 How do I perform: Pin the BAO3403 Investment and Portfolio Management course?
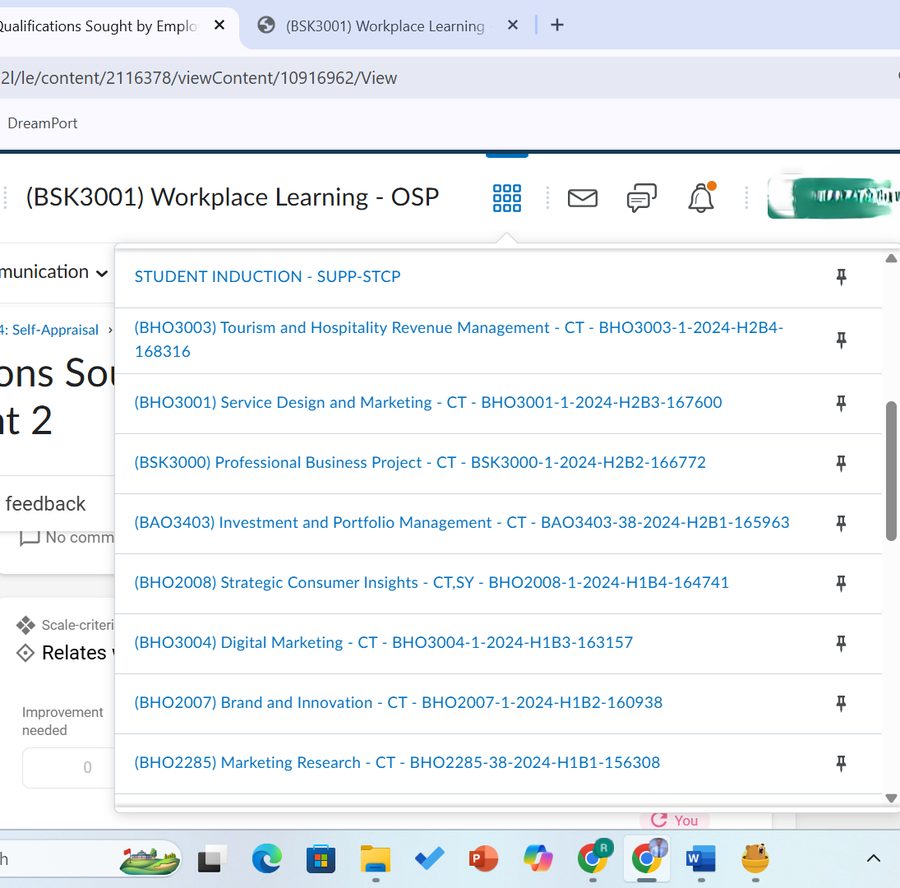click(841, 523)
